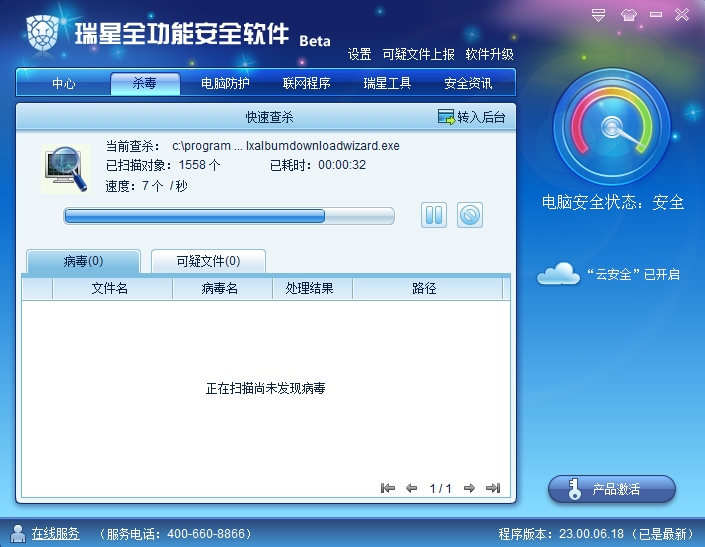Image resolution: width=705 pixels, height=547 pixels.
Task: Click the security status gauge
Action: (x=611, y=127)
